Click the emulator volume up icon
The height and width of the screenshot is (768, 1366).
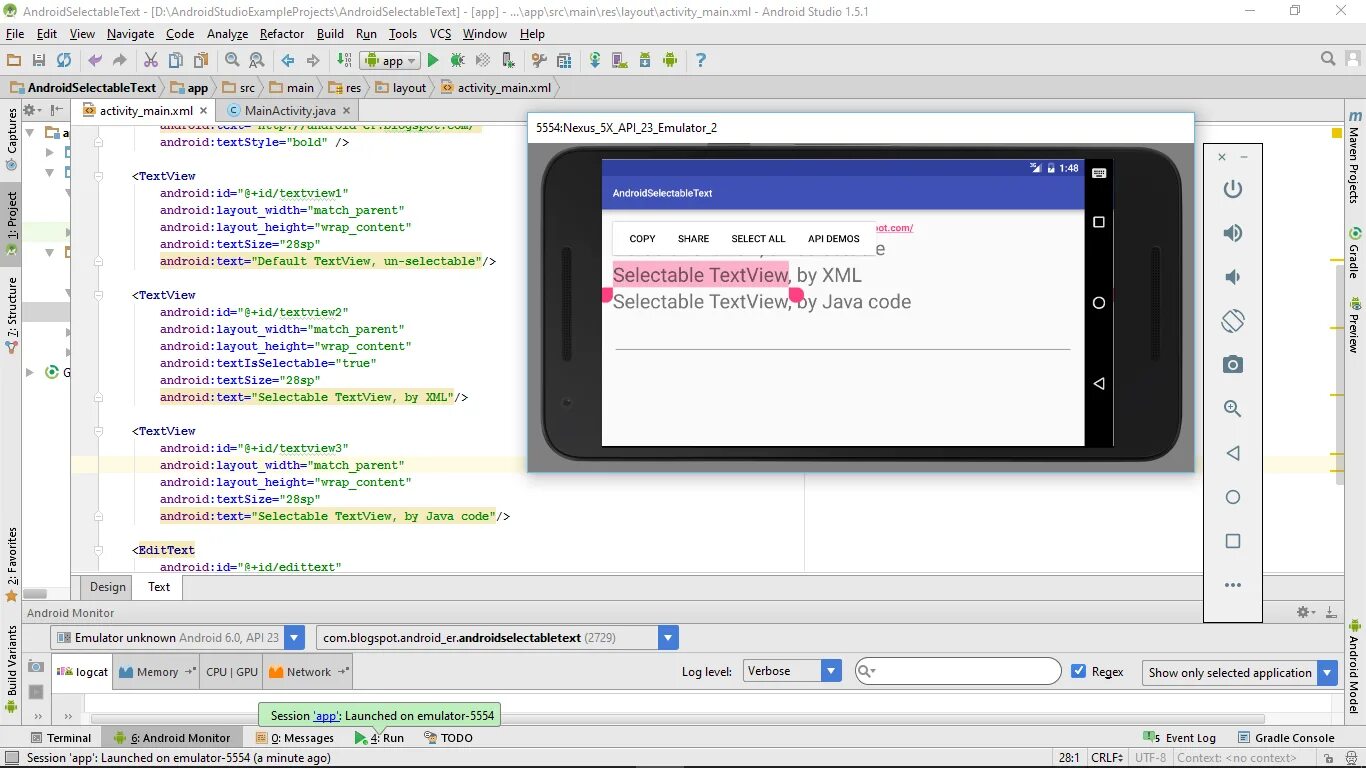pyautogui.click(x=1233, y=233)
